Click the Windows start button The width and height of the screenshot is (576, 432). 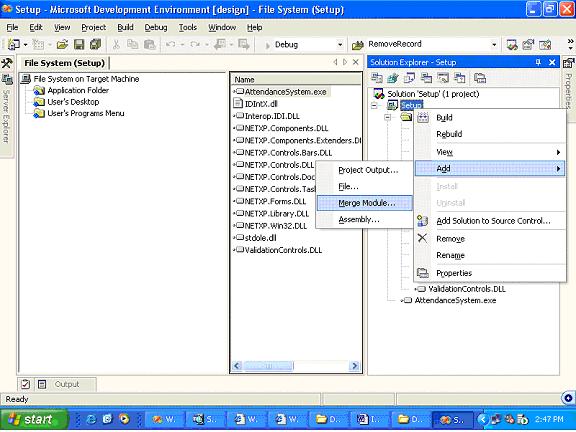[34, 419]
